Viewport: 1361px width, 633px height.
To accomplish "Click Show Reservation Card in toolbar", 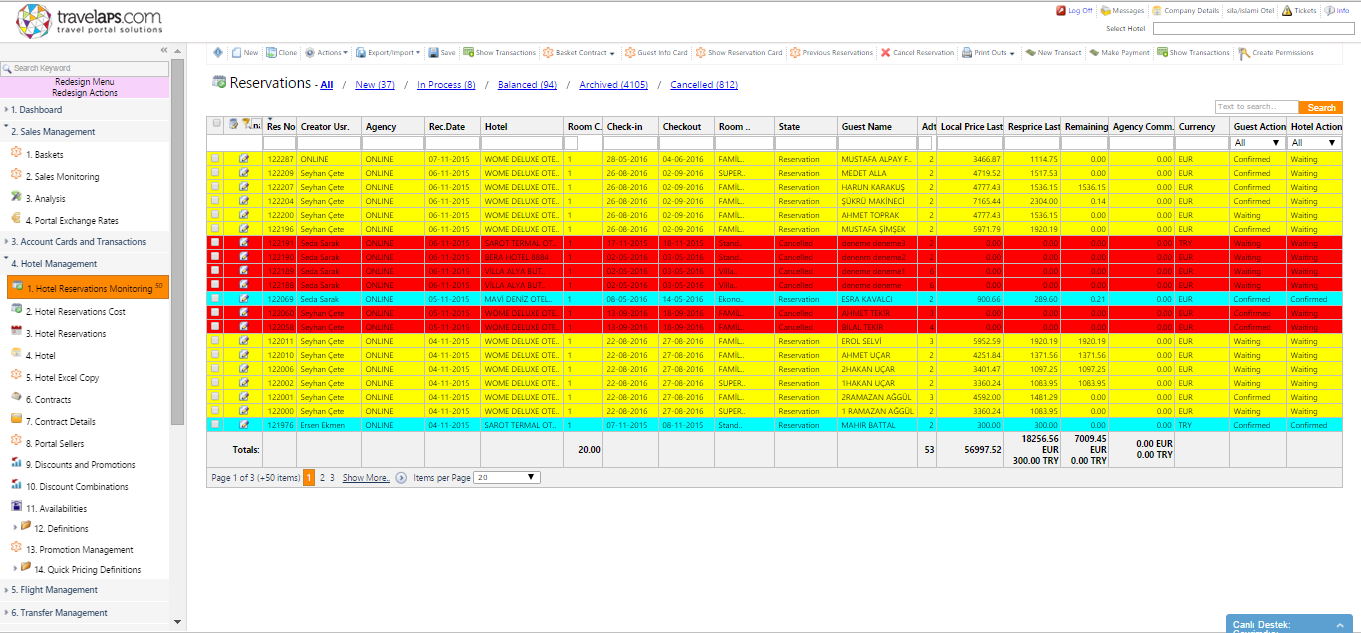I will pos(738,53).
